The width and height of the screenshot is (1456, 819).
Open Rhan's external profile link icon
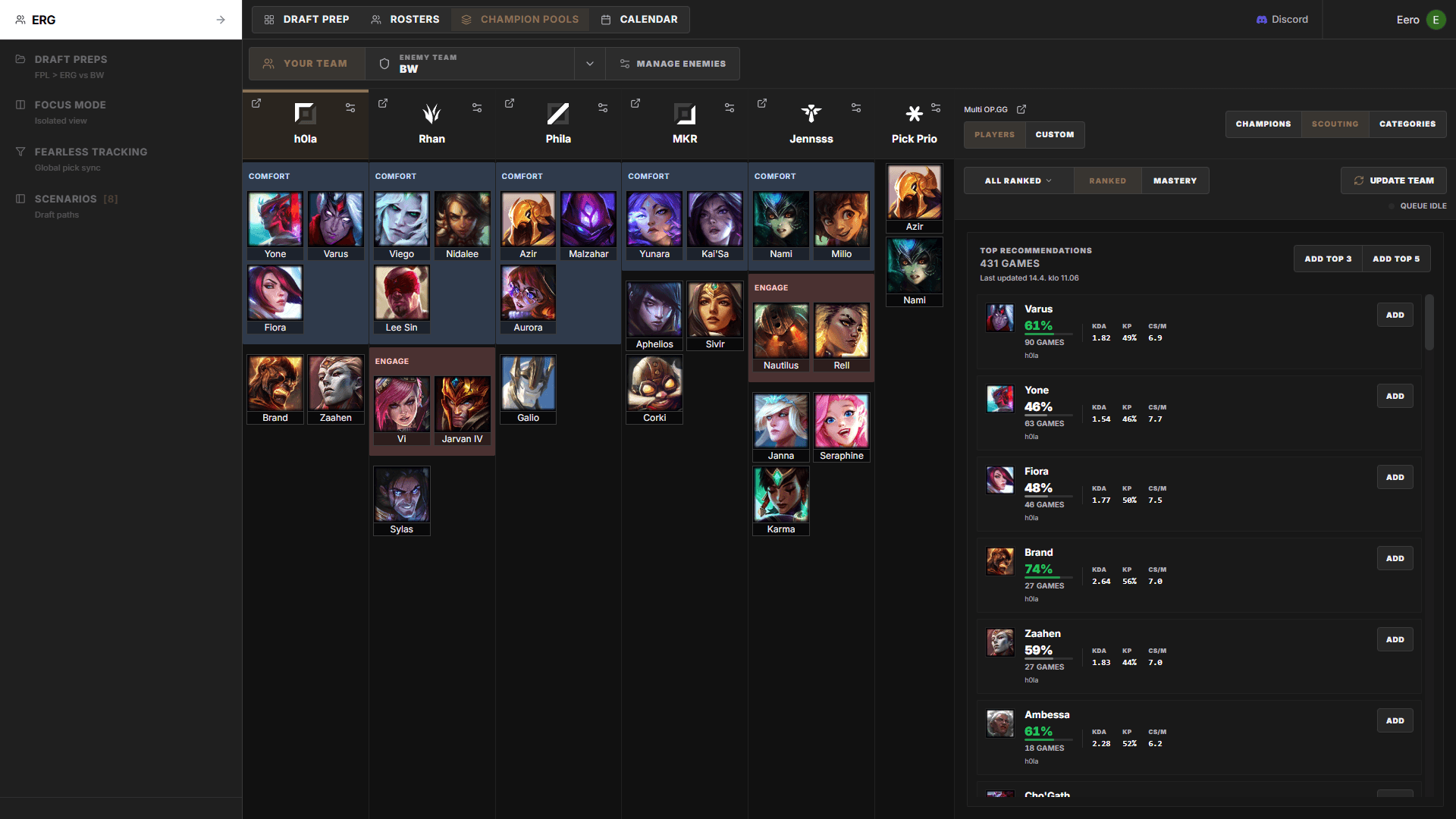point(383,104)
